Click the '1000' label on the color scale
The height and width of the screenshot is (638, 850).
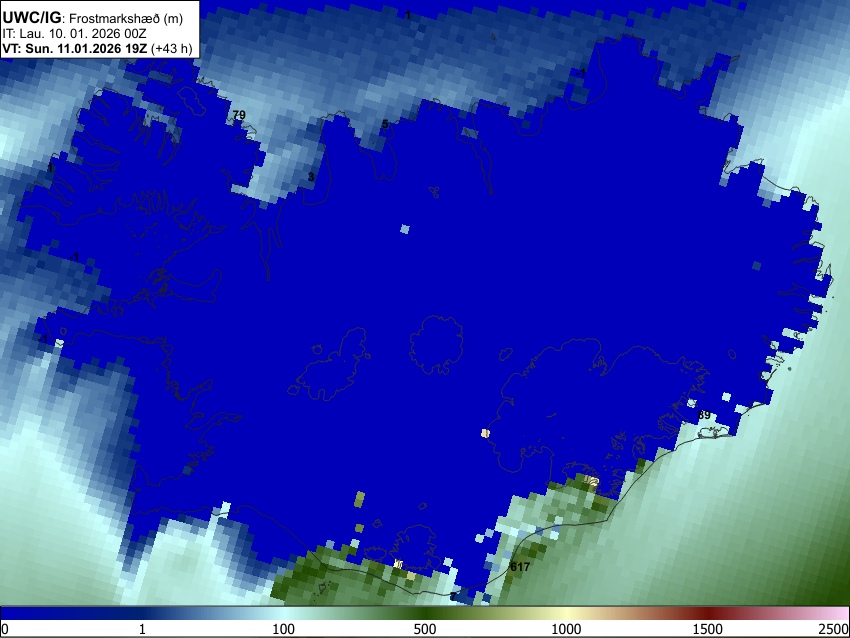566,629
